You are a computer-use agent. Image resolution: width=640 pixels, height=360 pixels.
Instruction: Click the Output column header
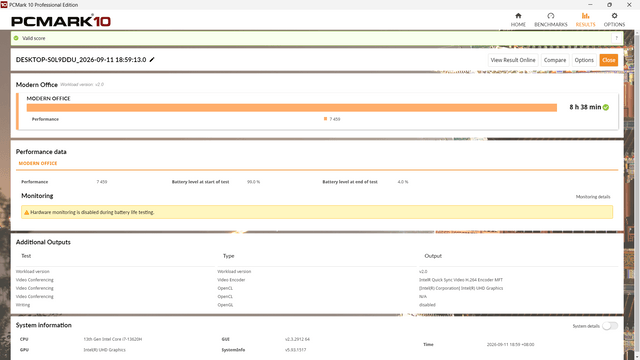[x=433, y=256]
